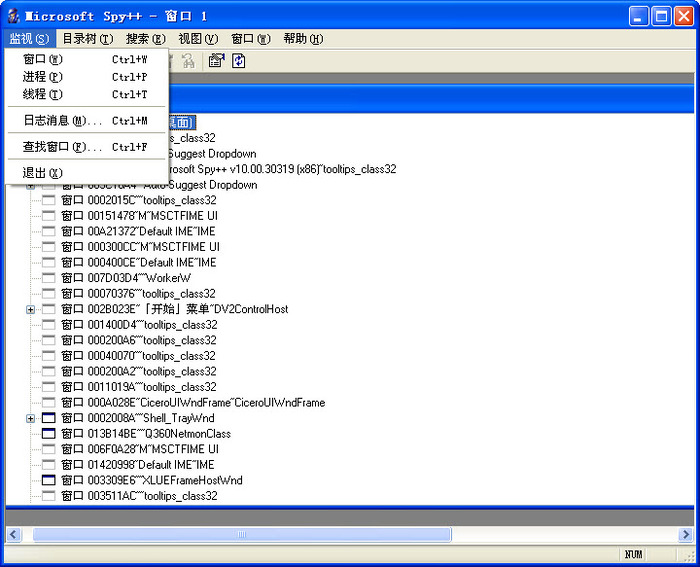
Task: Choose 线程(T) from the dropdown menu
Action: [x=87, y=94]
